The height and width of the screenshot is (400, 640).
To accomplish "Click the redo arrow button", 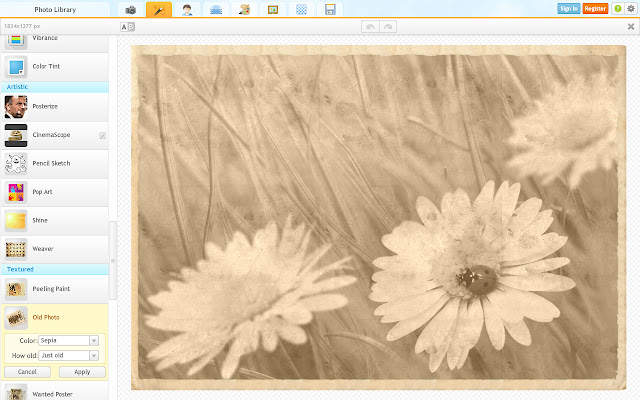I will (387, 26).
